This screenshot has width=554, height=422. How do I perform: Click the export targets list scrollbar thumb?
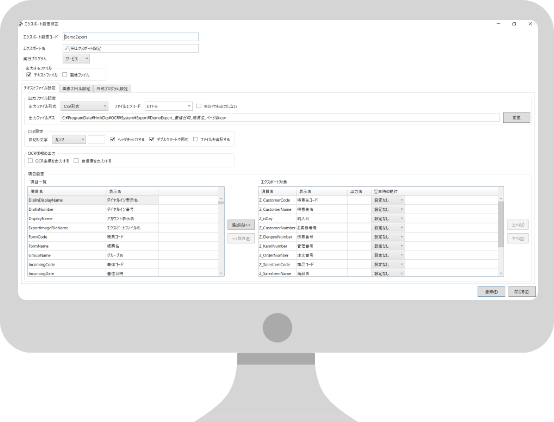coord(501,224)
